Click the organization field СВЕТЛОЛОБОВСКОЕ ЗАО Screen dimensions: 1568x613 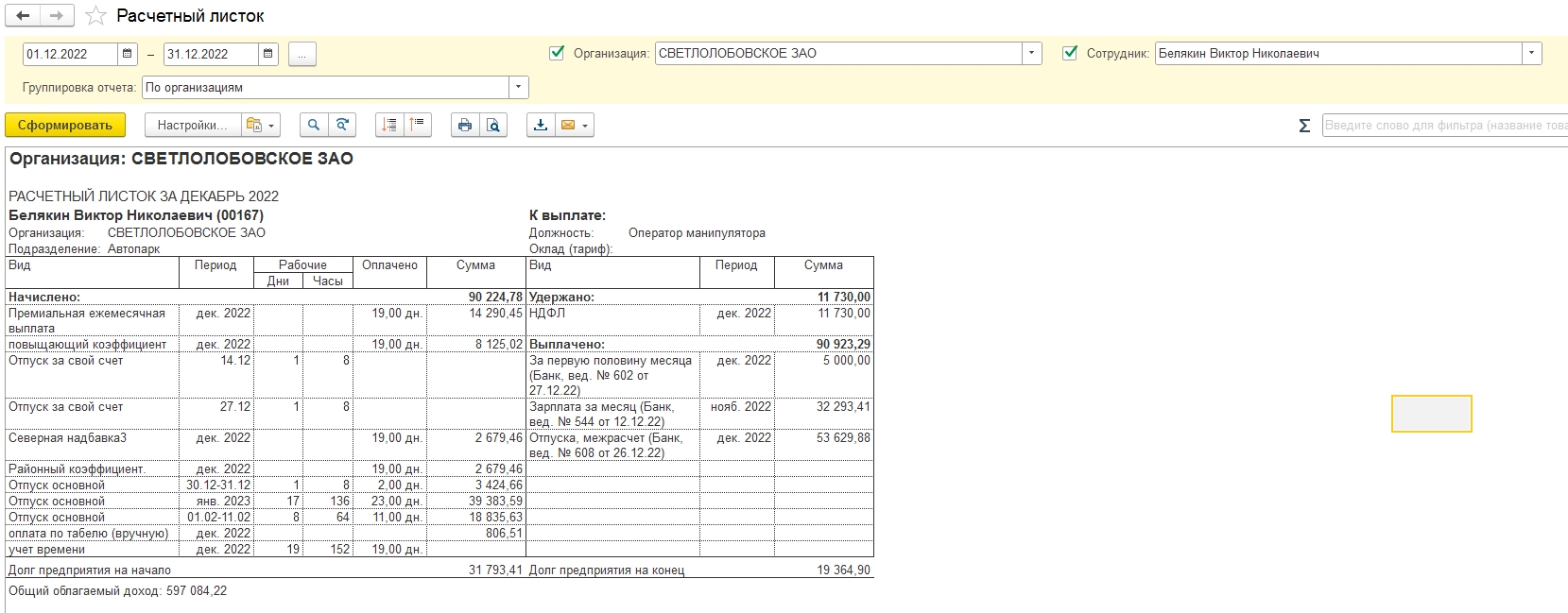pos(839,54)
